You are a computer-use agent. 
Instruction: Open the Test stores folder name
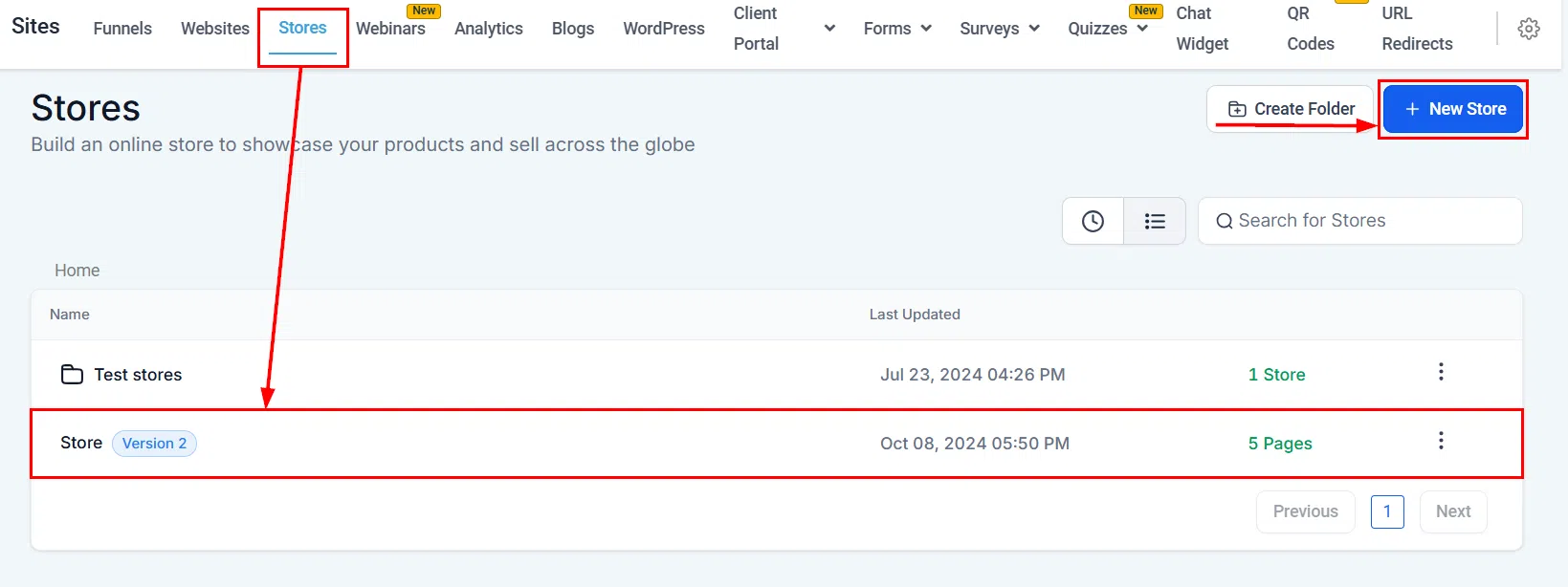pos(138,375)
